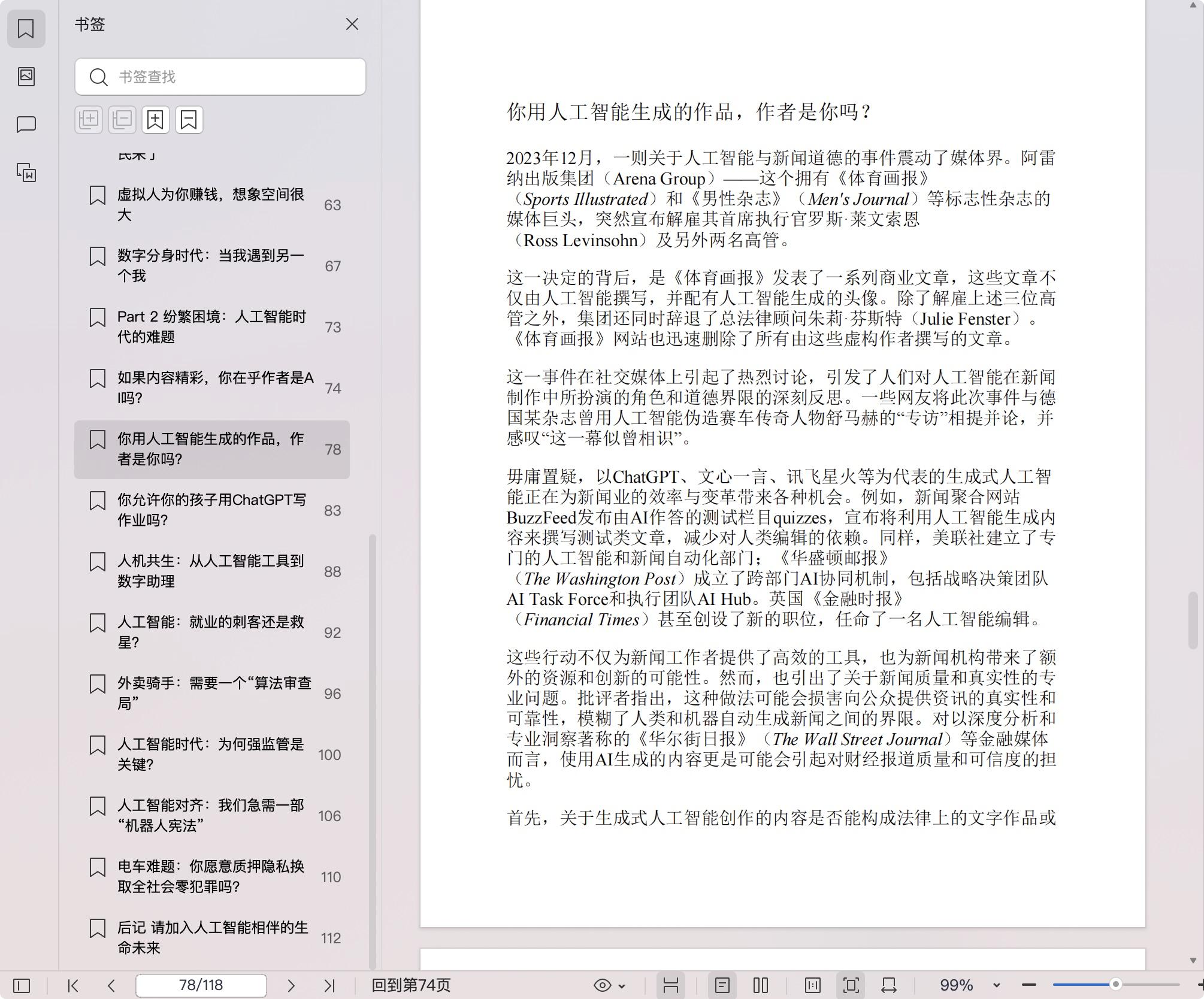Close the bookmarks panel

click(352, 24)
